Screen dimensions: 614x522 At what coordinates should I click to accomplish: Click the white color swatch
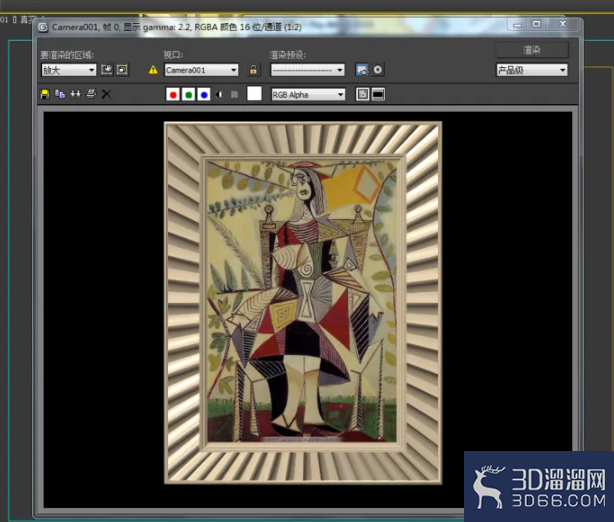point(254,94)
